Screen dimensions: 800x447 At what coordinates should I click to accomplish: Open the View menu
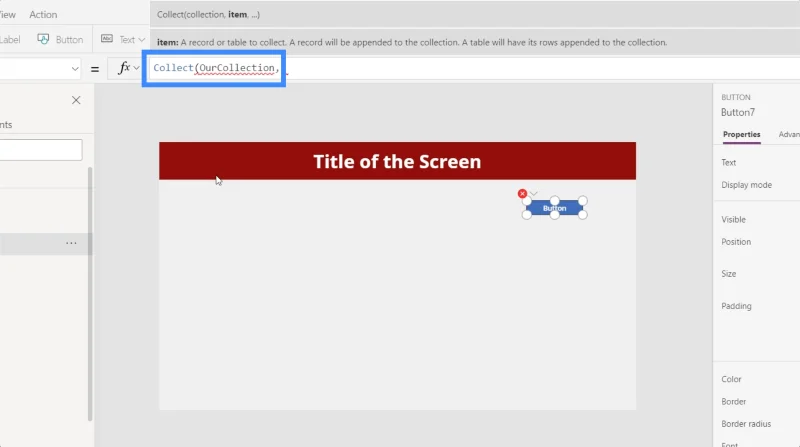(8, 15)
